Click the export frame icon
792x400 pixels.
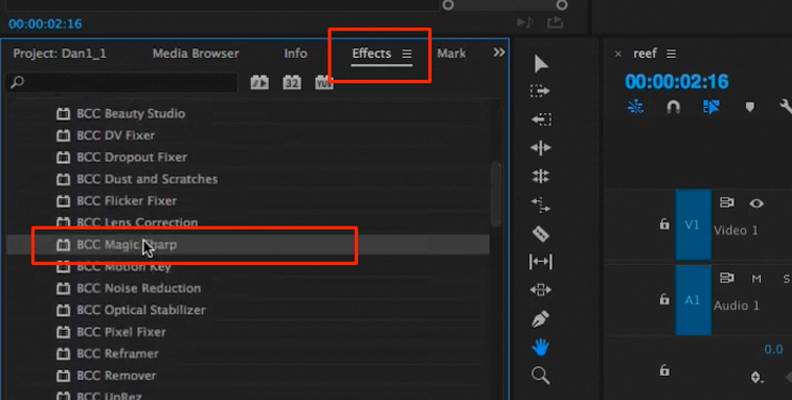[555, 22]
